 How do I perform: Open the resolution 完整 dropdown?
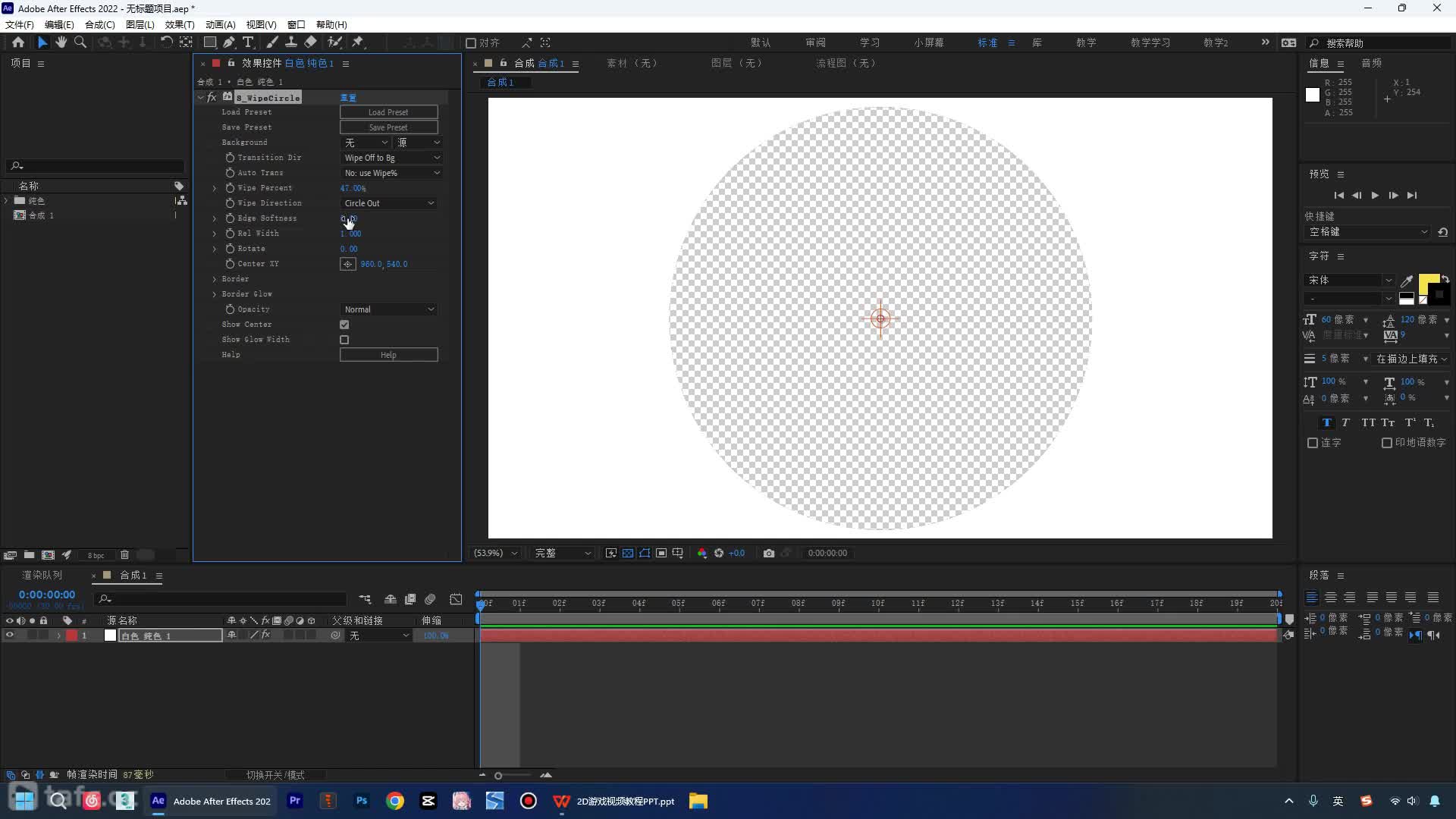pyautogui.click(x=563, y=554)
